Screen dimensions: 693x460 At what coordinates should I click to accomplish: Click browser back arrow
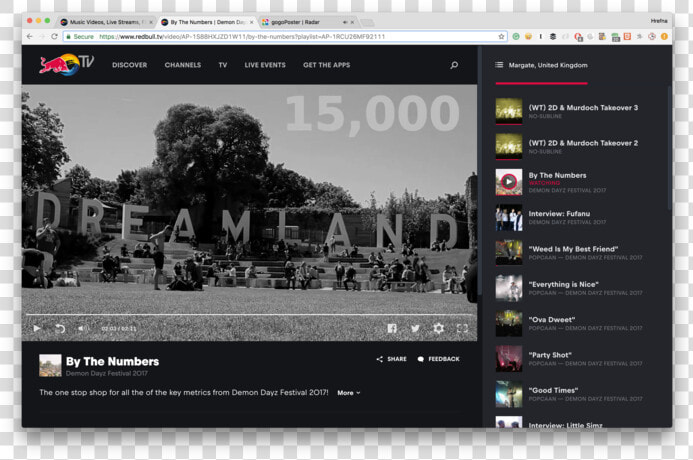point(30,37)
